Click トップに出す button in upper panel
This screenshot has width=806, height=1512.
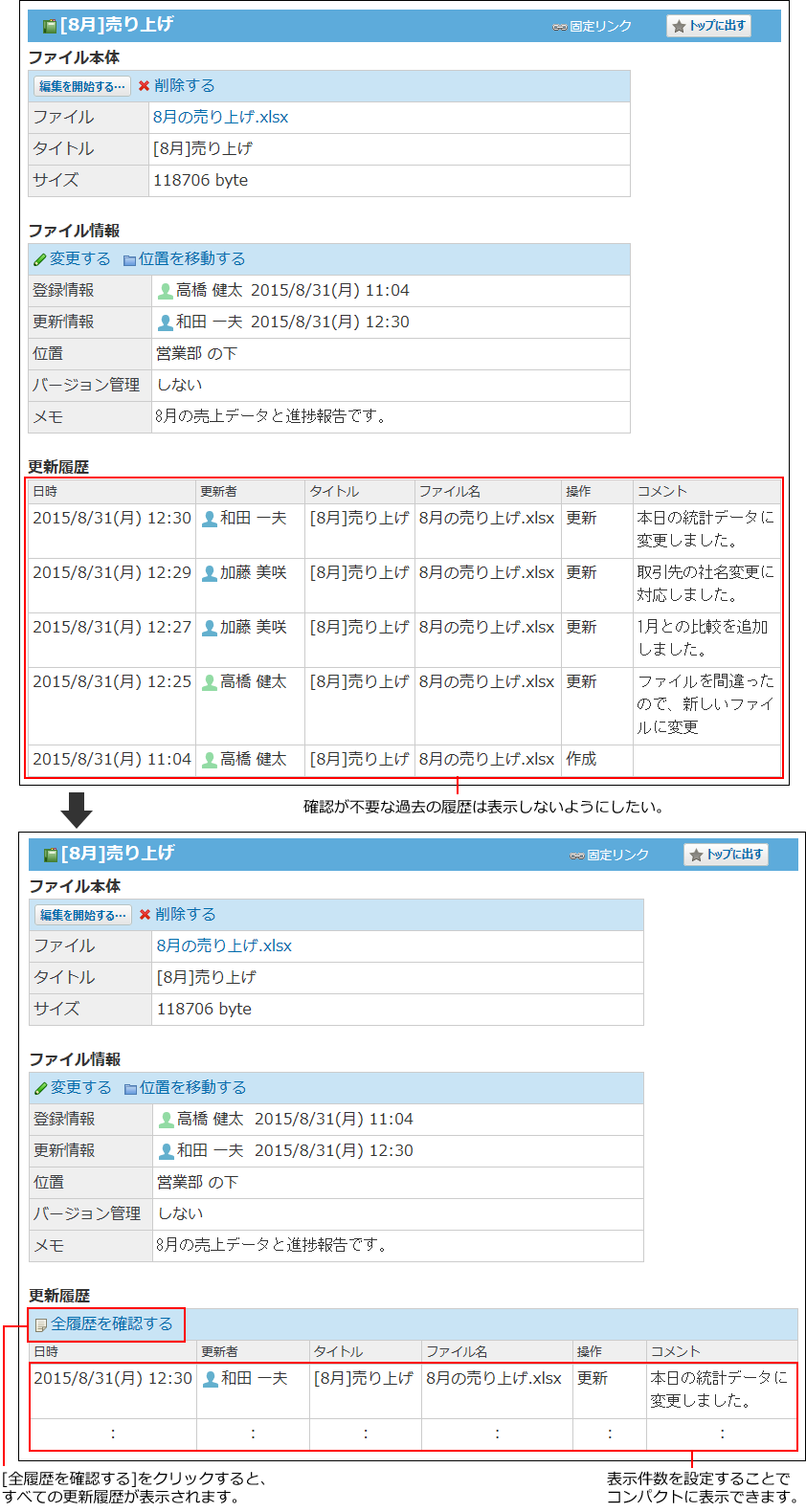click(708, 26)
